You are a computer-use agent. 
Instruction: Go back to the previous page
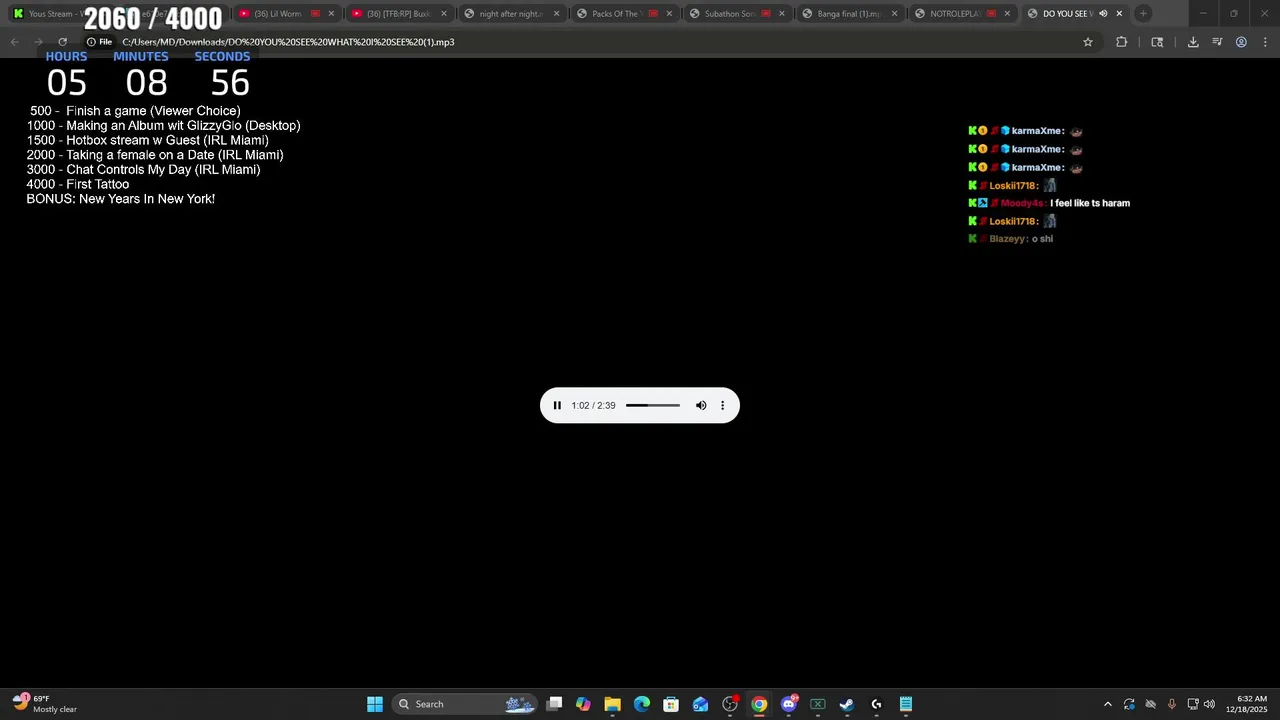point(14,42)
